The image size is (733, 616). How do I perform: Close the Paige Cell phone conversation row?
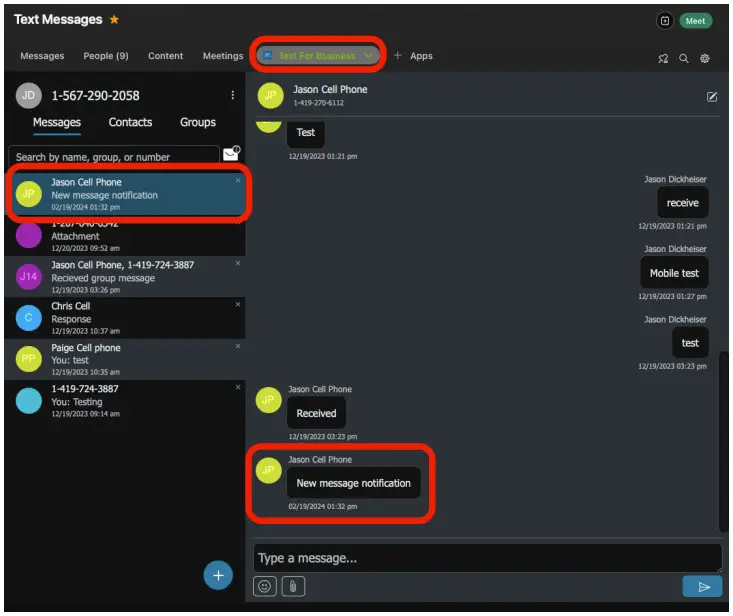(238, 346)
